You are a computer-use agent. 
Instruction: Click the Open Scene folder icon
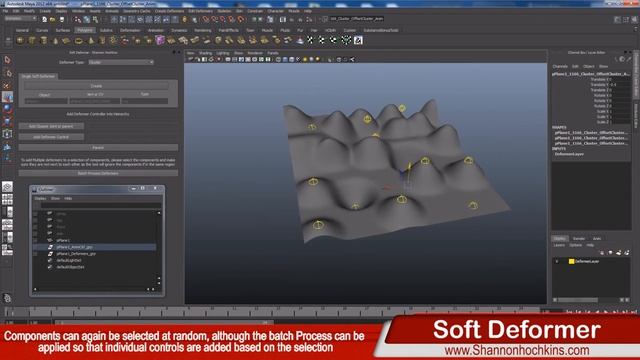[52, 19]
